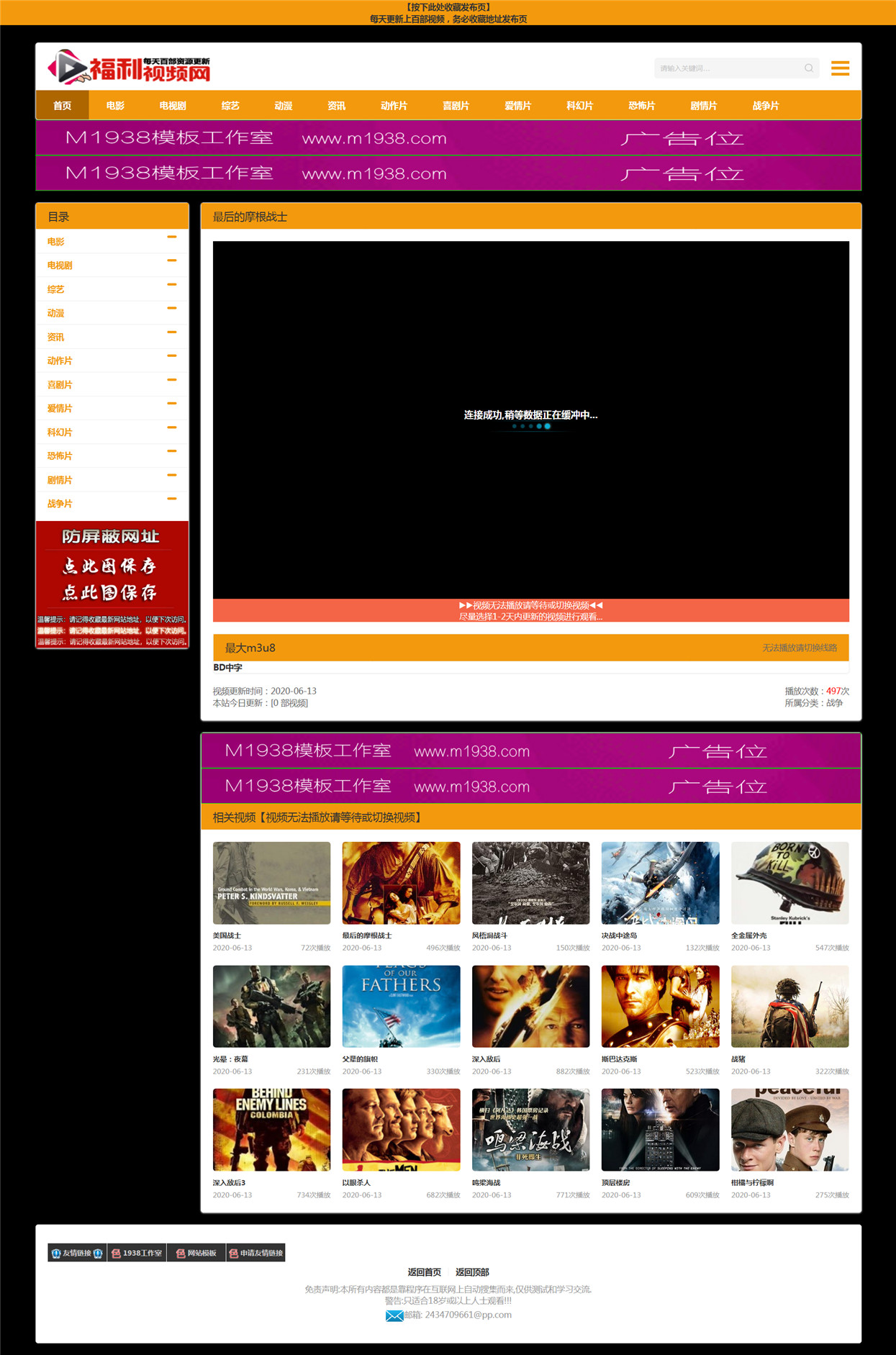The height and width of the screenshot is (1355, 896).
Task: Open the 综艺 navigation tab
Action: click(230, 105)
